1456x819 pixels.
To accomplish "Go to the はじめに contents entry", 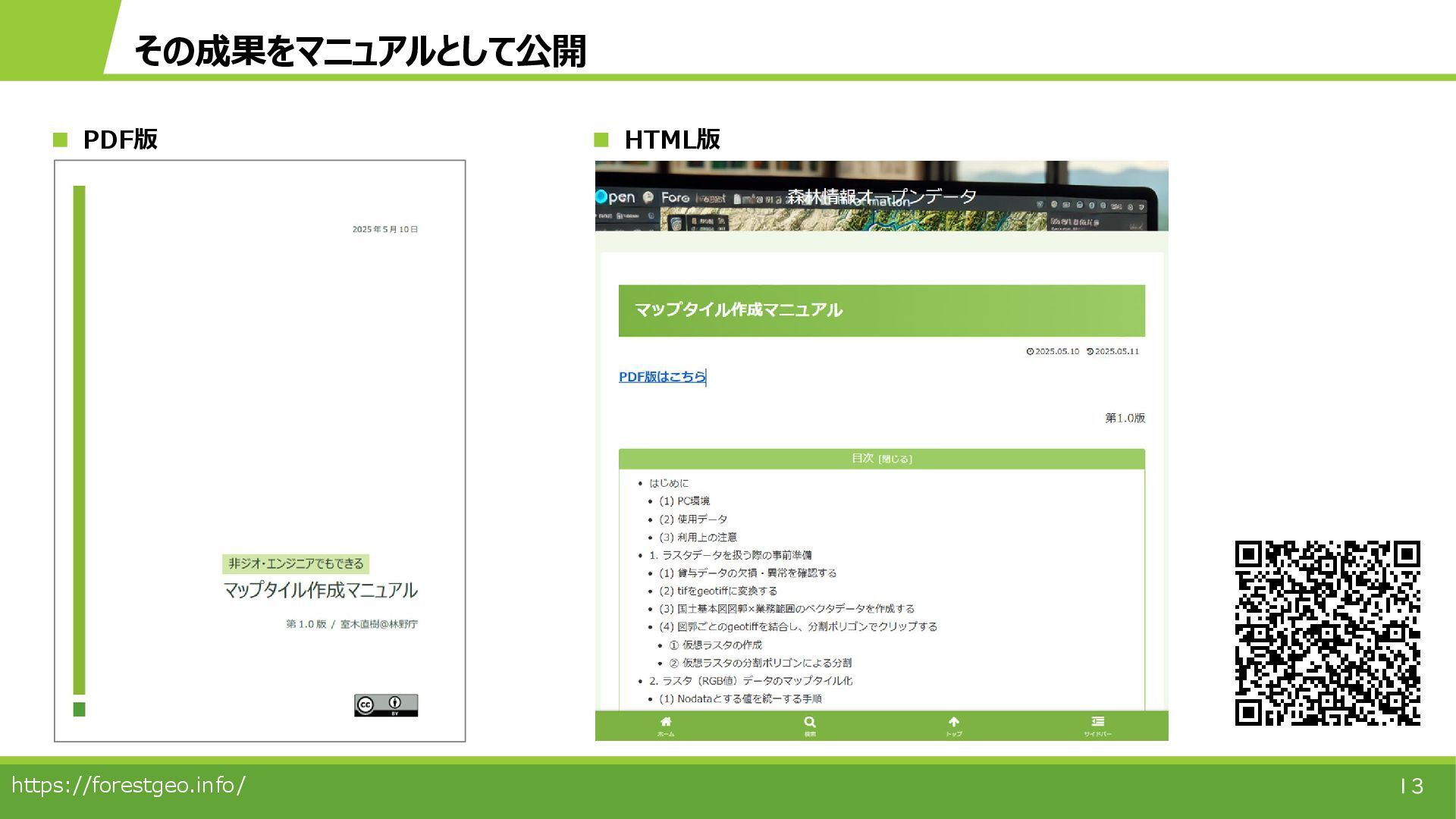I will pos(669,483).
